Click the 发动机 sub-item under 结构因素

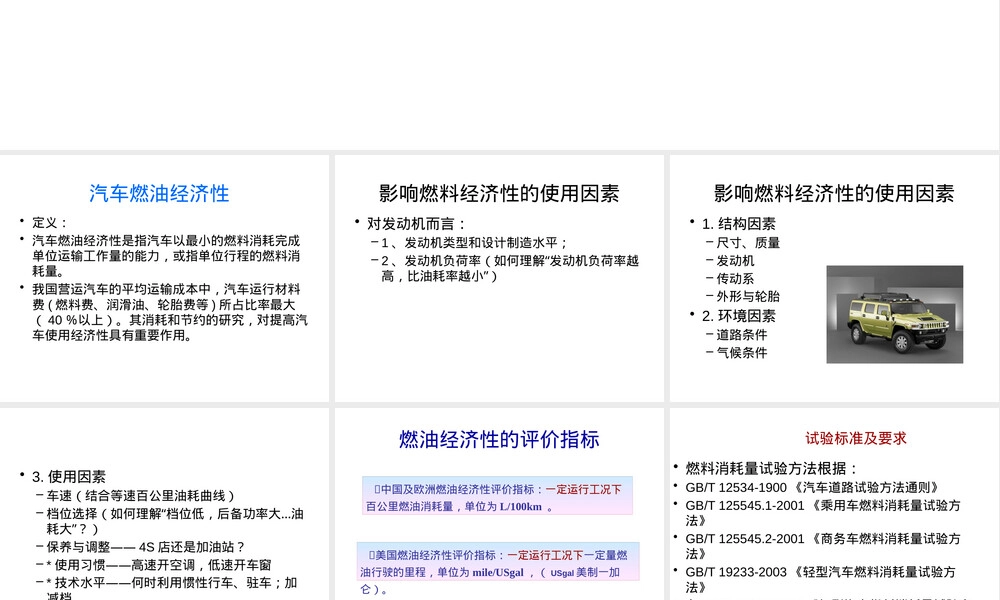[735, 261]
